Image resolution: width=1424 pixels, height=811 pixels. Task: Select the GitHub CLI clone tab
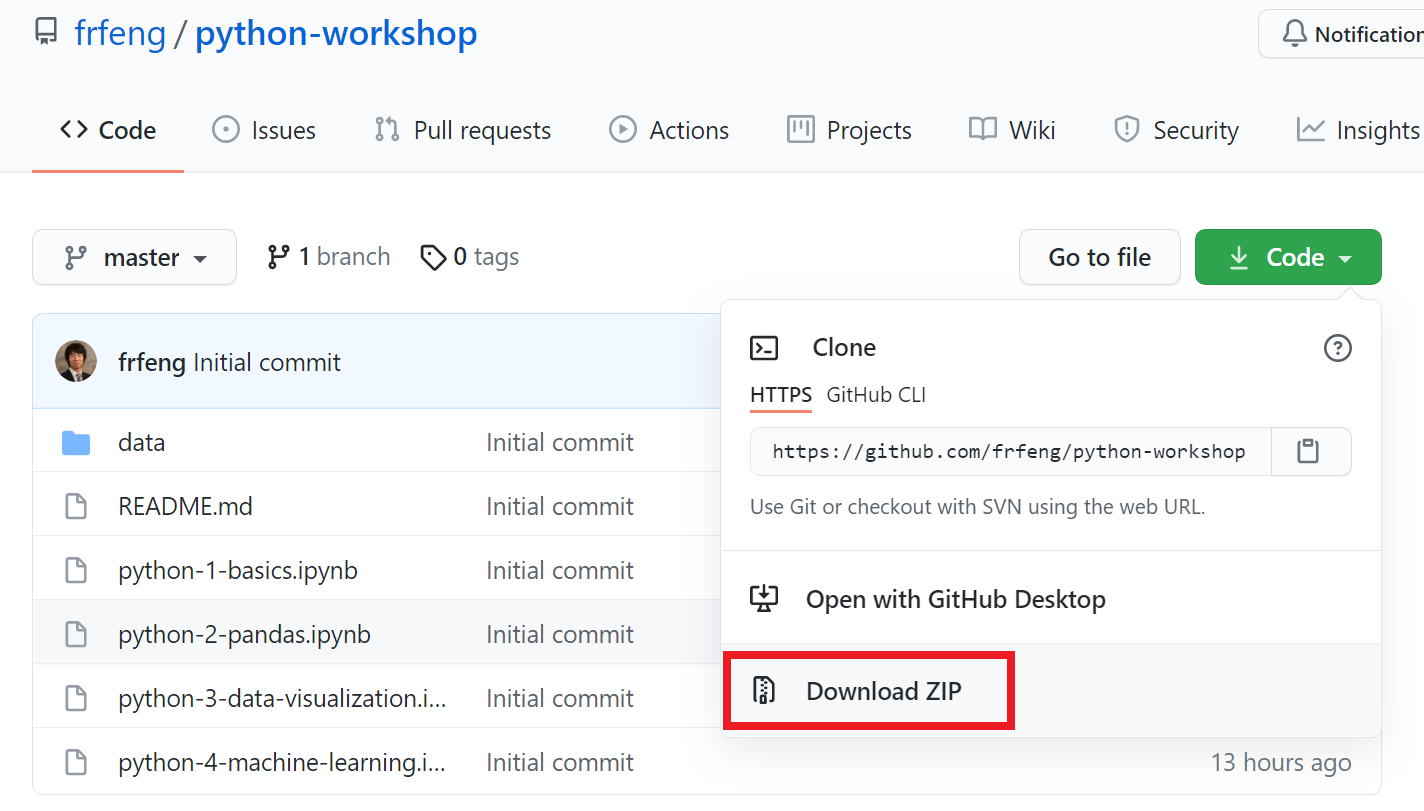(x=876, y=395)
